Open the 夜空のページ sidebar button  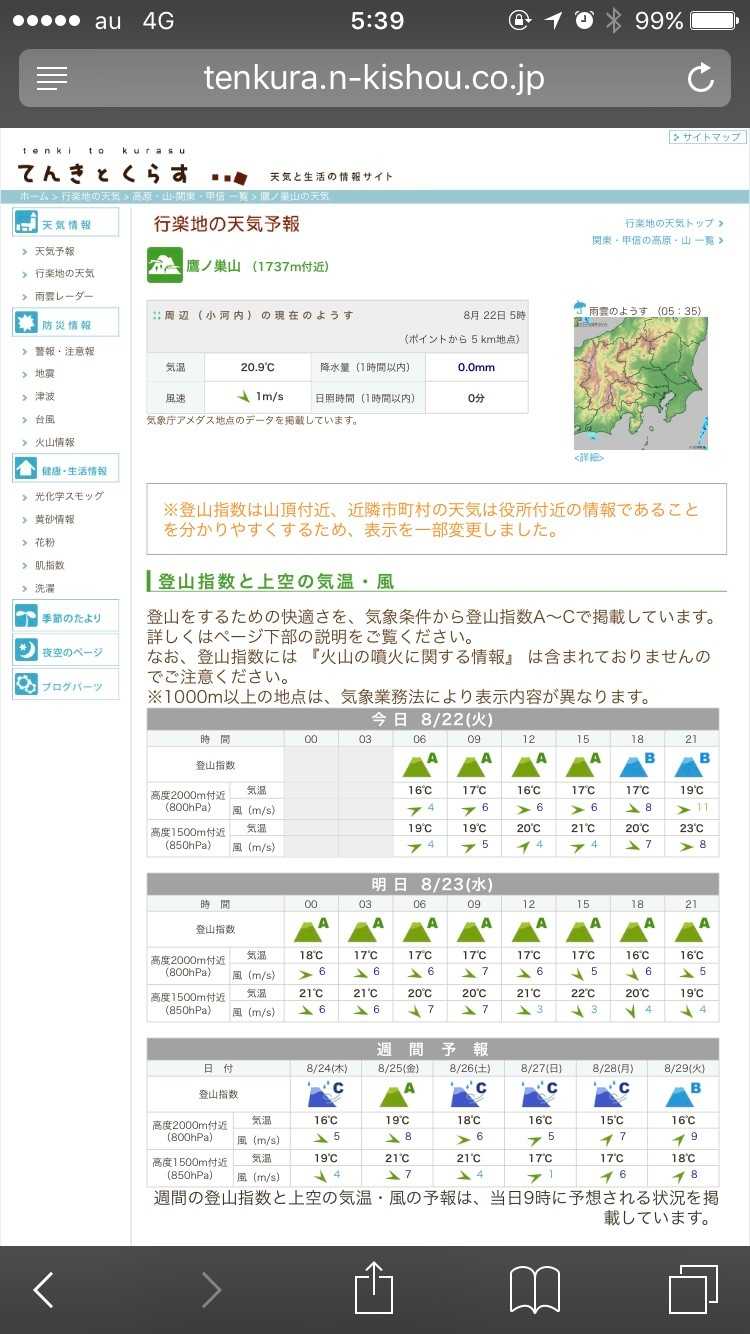click(x=66, y=651)
